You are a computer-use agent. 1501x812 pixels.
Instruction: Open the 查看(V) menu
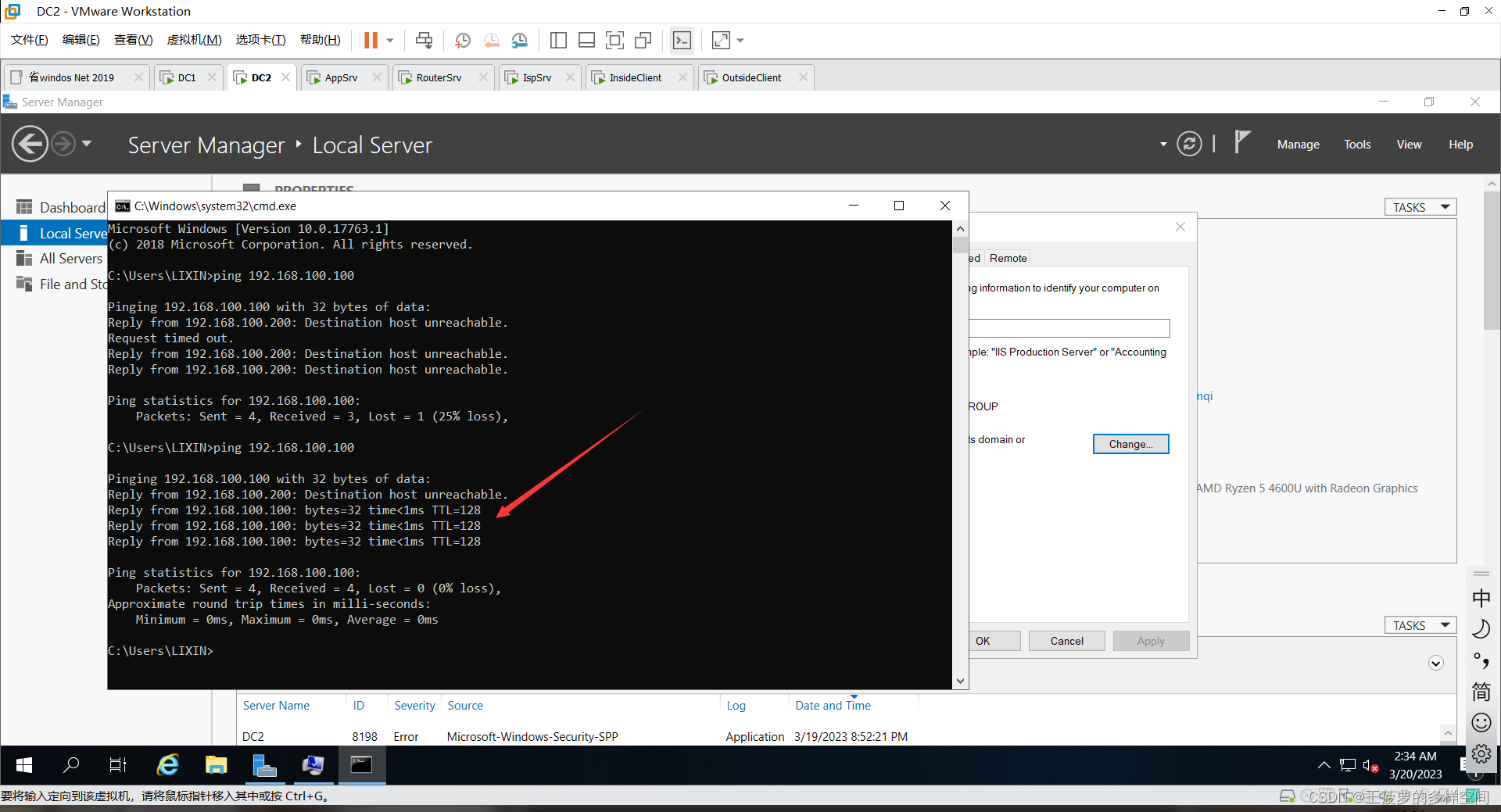134,40
